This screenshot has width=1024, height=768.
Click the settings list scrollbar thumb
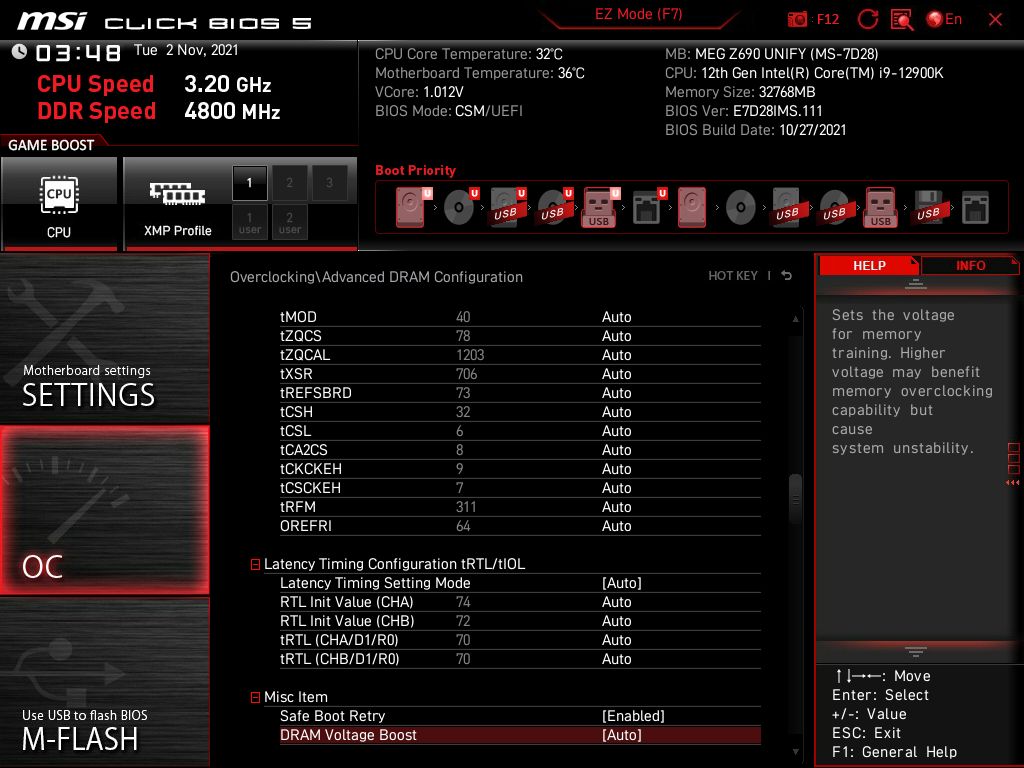(x=795, y=500)
